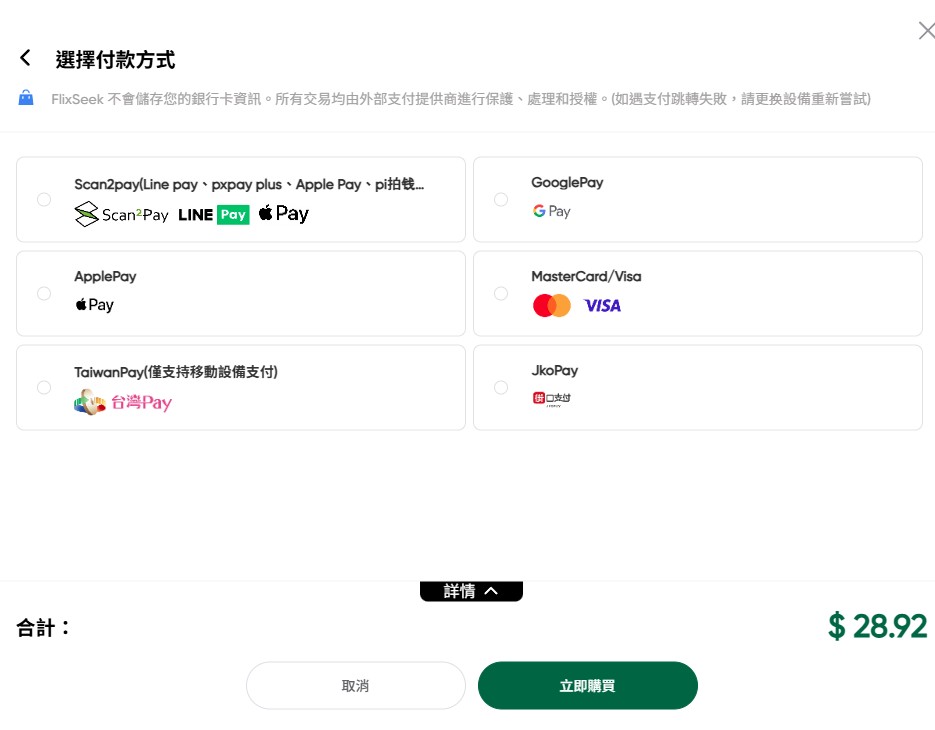Screen dimensions: 935x730
Task: Click the Apple Pay logo under ApplePay
Action: 94,305
